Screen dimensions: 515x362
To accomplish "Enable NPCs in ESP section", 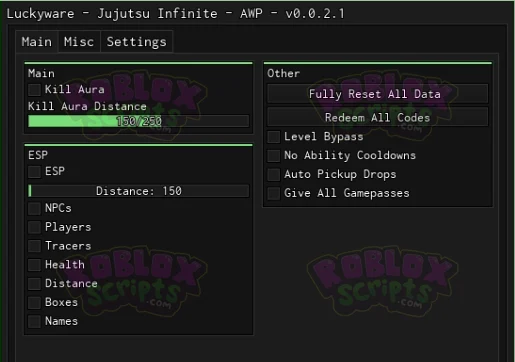I will [x=34, y=208].
